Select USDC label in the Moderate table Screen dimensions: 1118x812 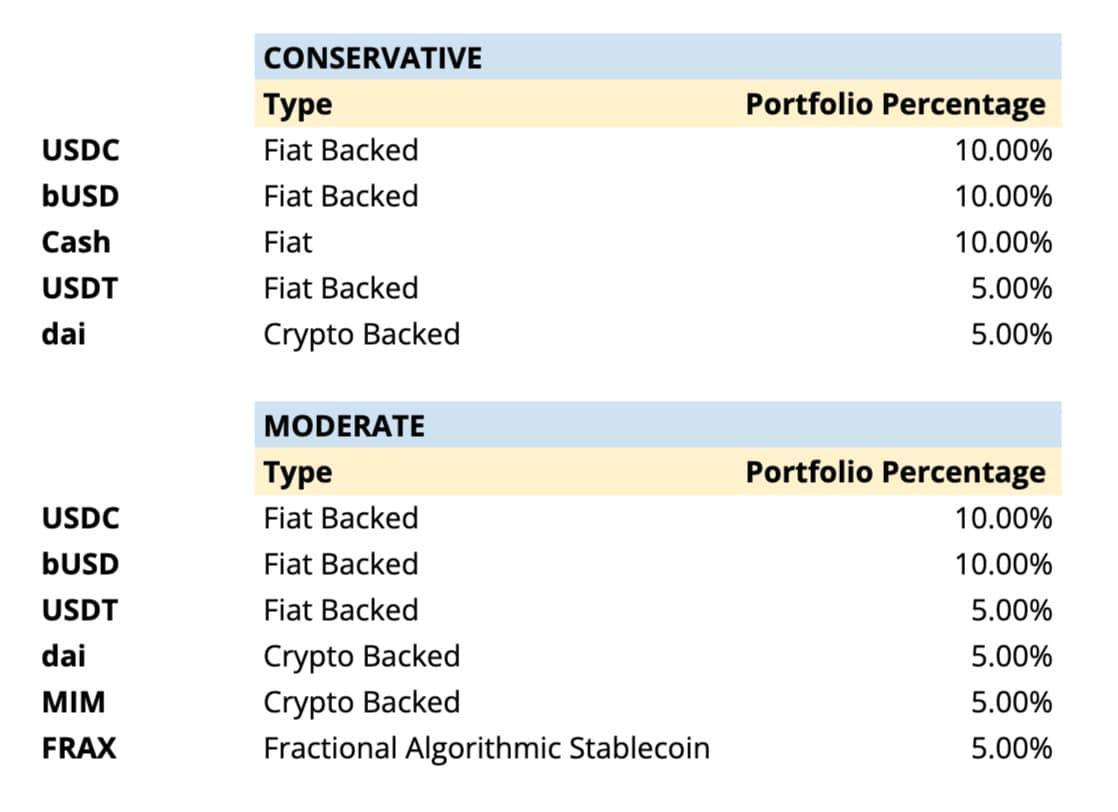click(81, 518)
